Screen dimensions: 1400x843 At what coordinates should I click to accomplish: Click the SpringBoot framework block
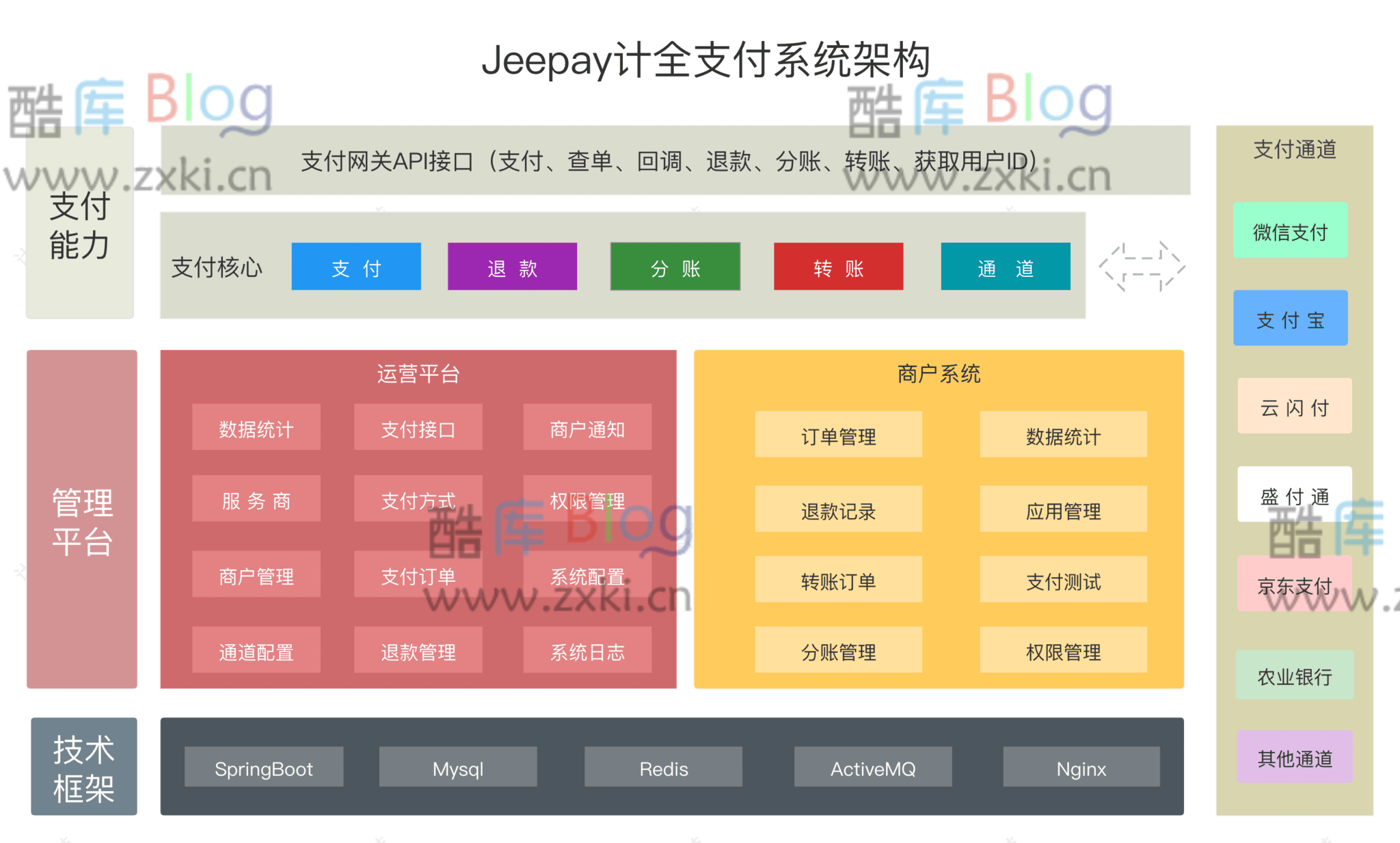point(263,768)
